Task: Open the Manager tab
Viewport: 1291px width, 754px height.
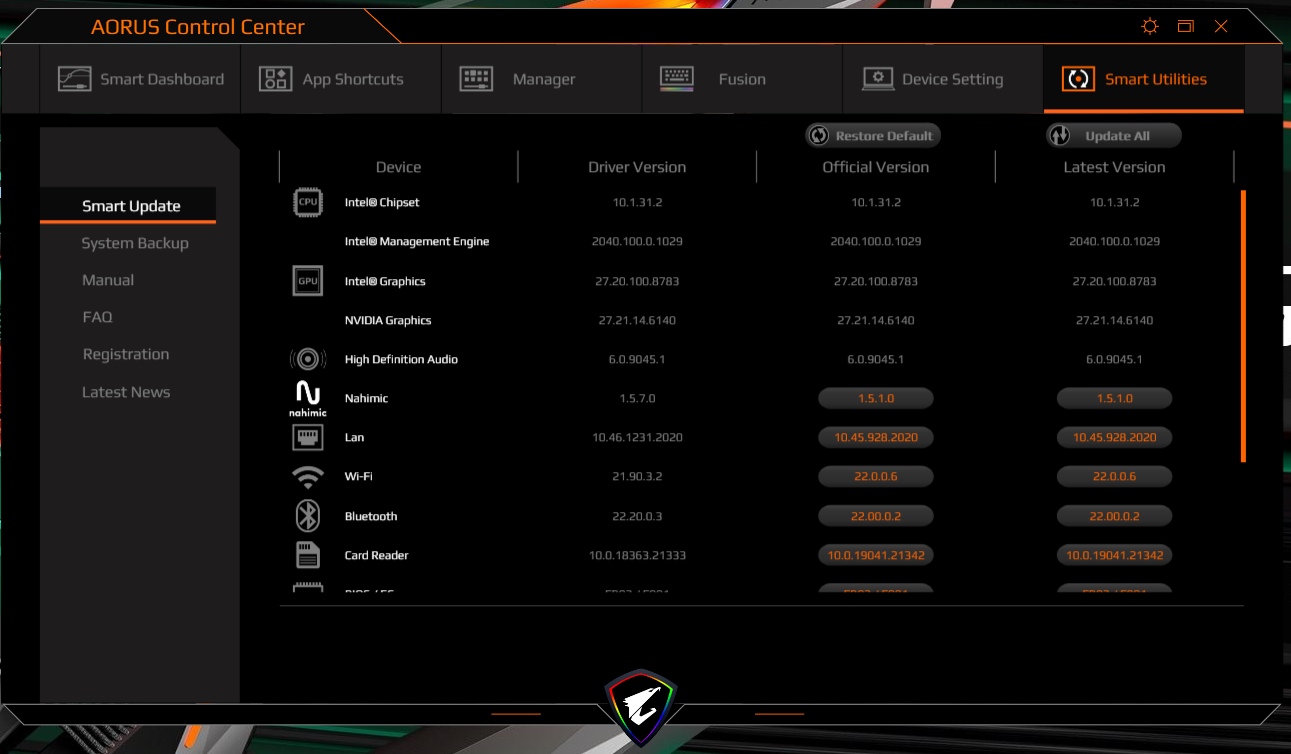Action: (541, 79)
